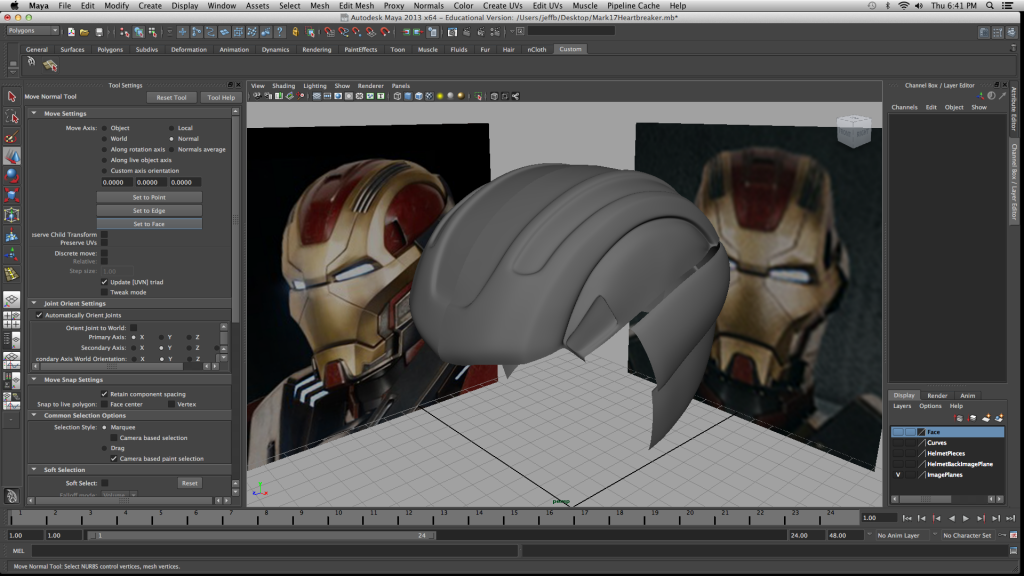1024x576 pixels.
Task: Switch to the Render layer tab
Action: point(936,396)
